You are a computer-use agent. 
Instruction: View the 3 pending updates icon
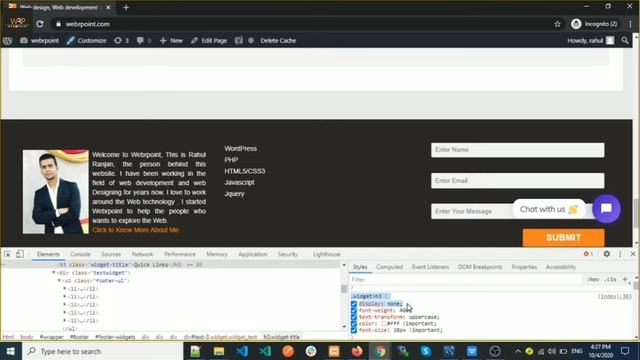tap(121, 40)
